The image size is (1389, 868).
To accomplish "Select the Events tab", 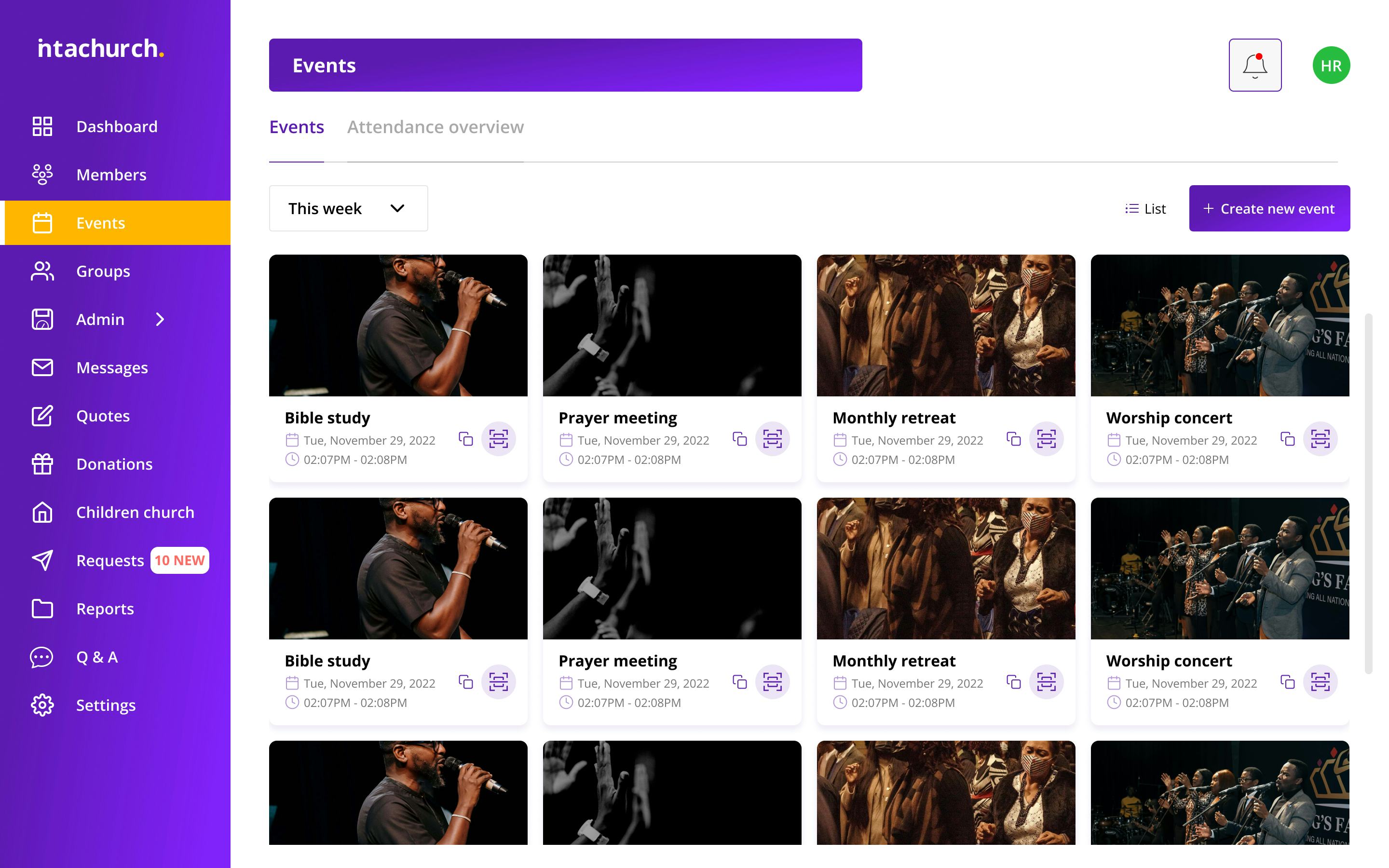I will click(x=296, y=127).
